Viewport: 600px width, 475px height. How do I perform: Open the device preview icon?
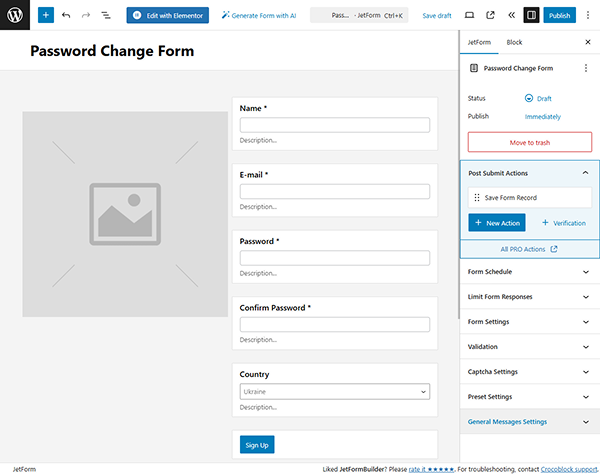tap(470, 15)
